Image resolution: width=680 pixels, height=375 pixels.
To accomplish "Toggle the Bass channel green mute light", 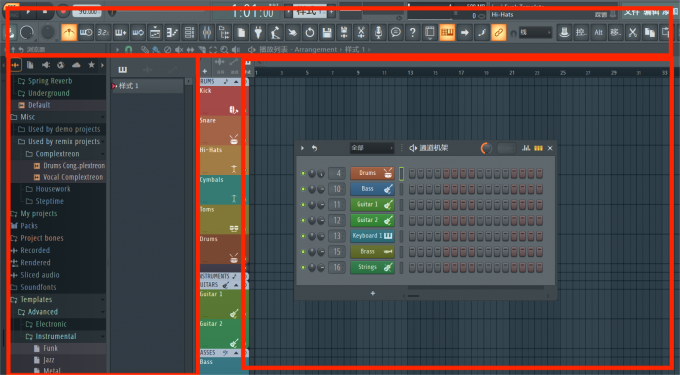I will pos(303,189).
